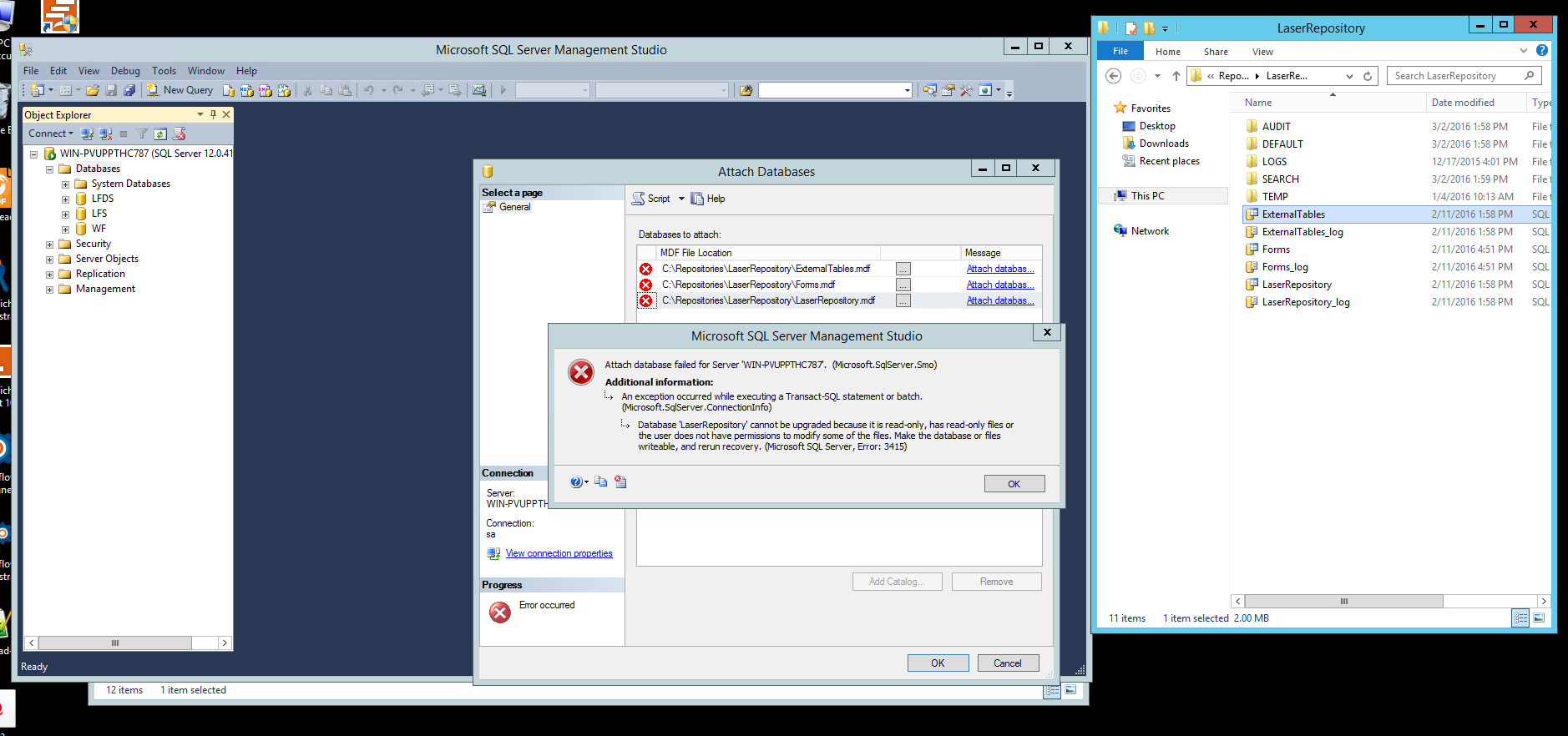Click OK in the error message dialog

[1014, 484]
